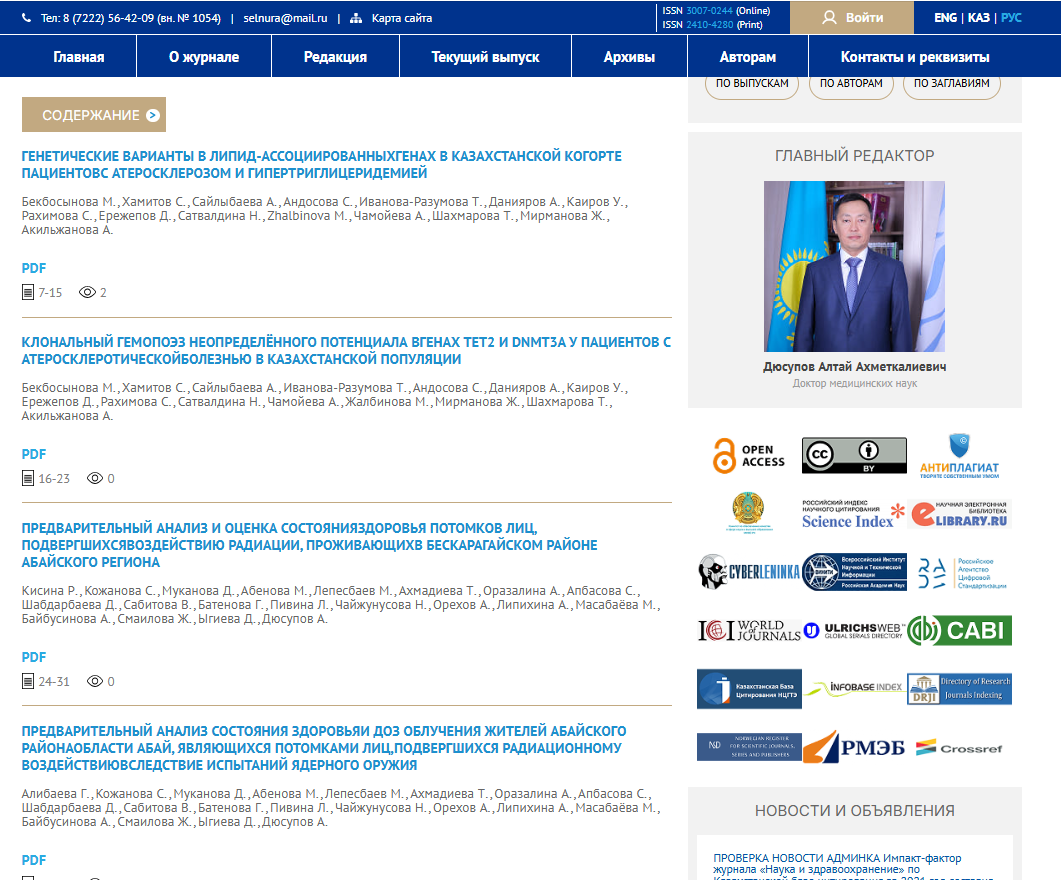Open the Редакция menu
1061x880 pixels.
pos(335,57)
